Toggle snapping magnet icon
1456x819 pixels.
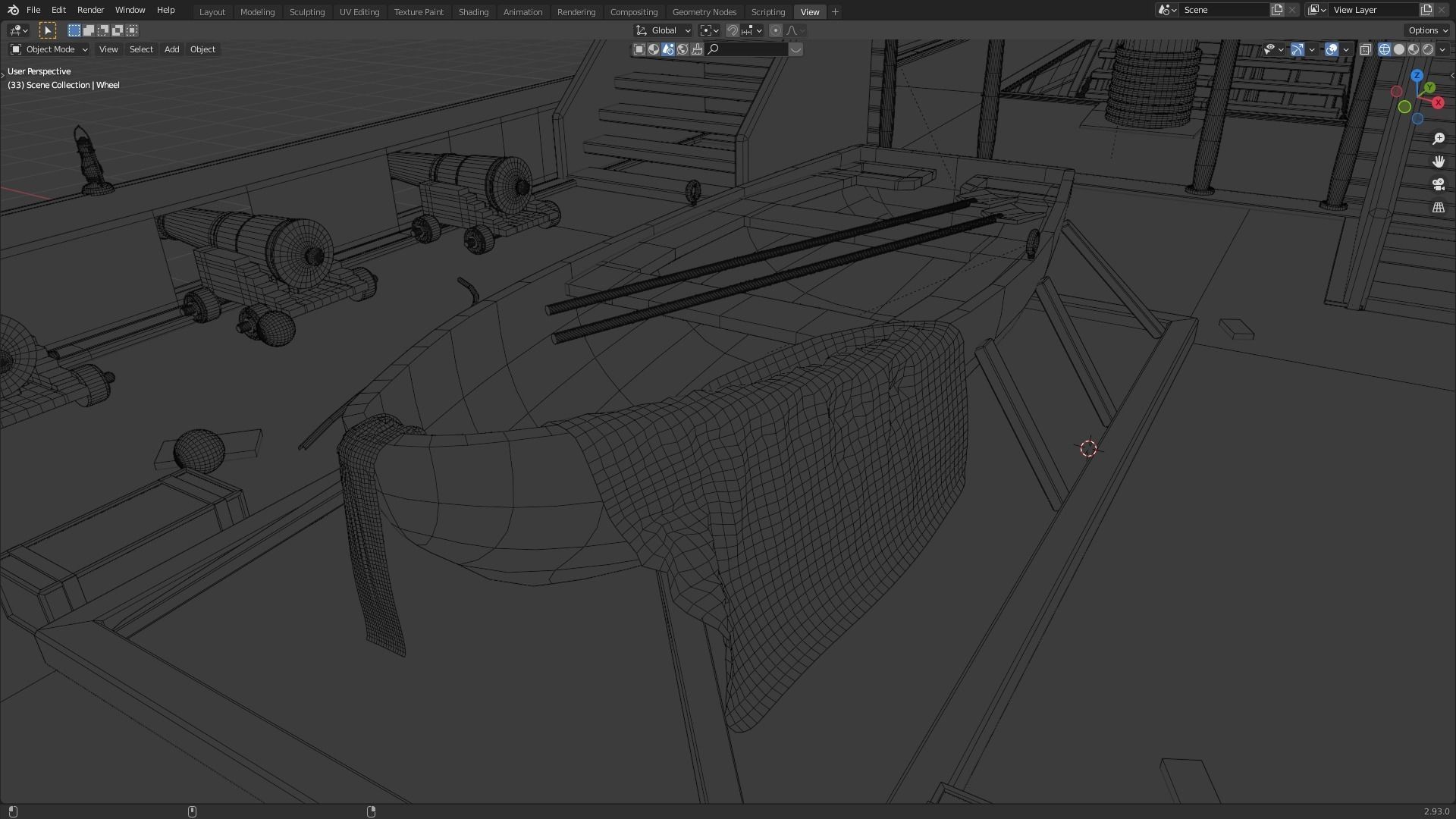[x=732, y=30]
